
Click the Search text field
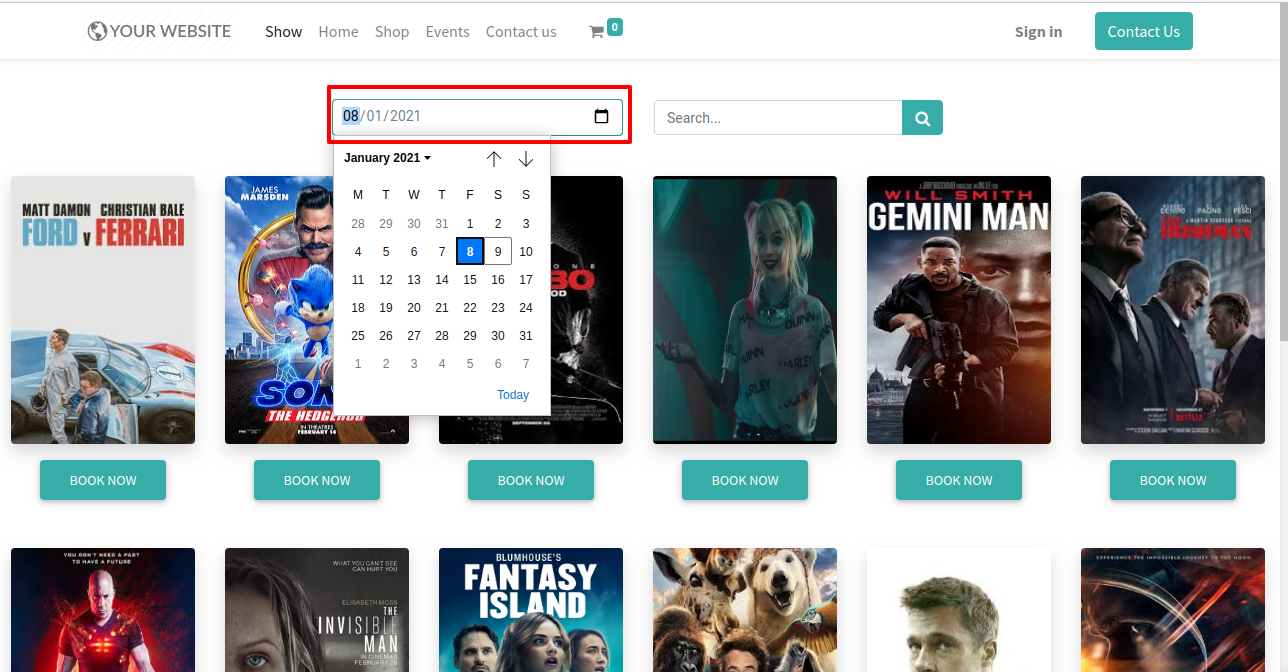coord(778,118)
